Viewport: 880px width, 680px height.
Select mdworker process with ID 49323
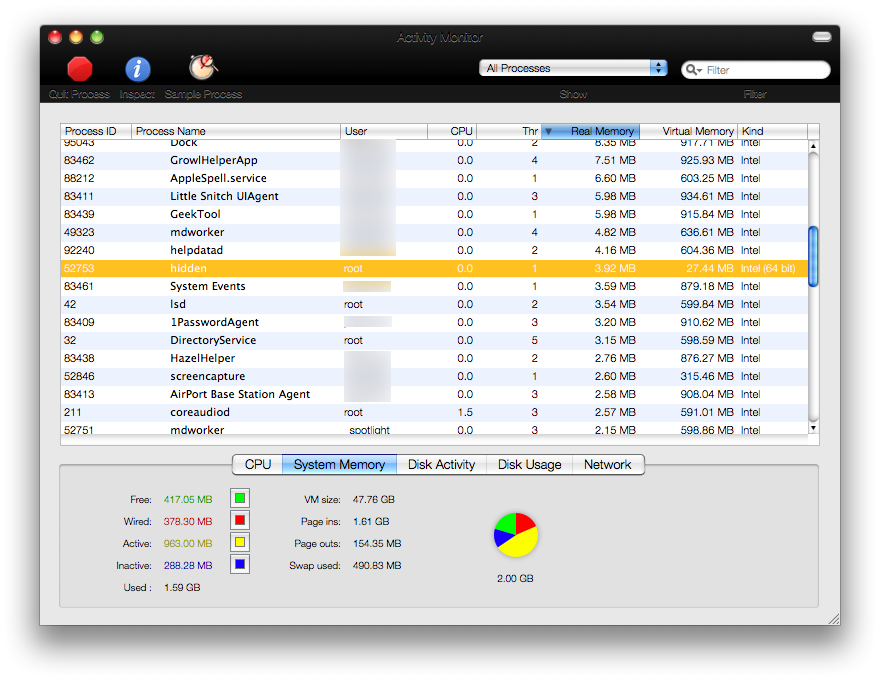(434, 232)
